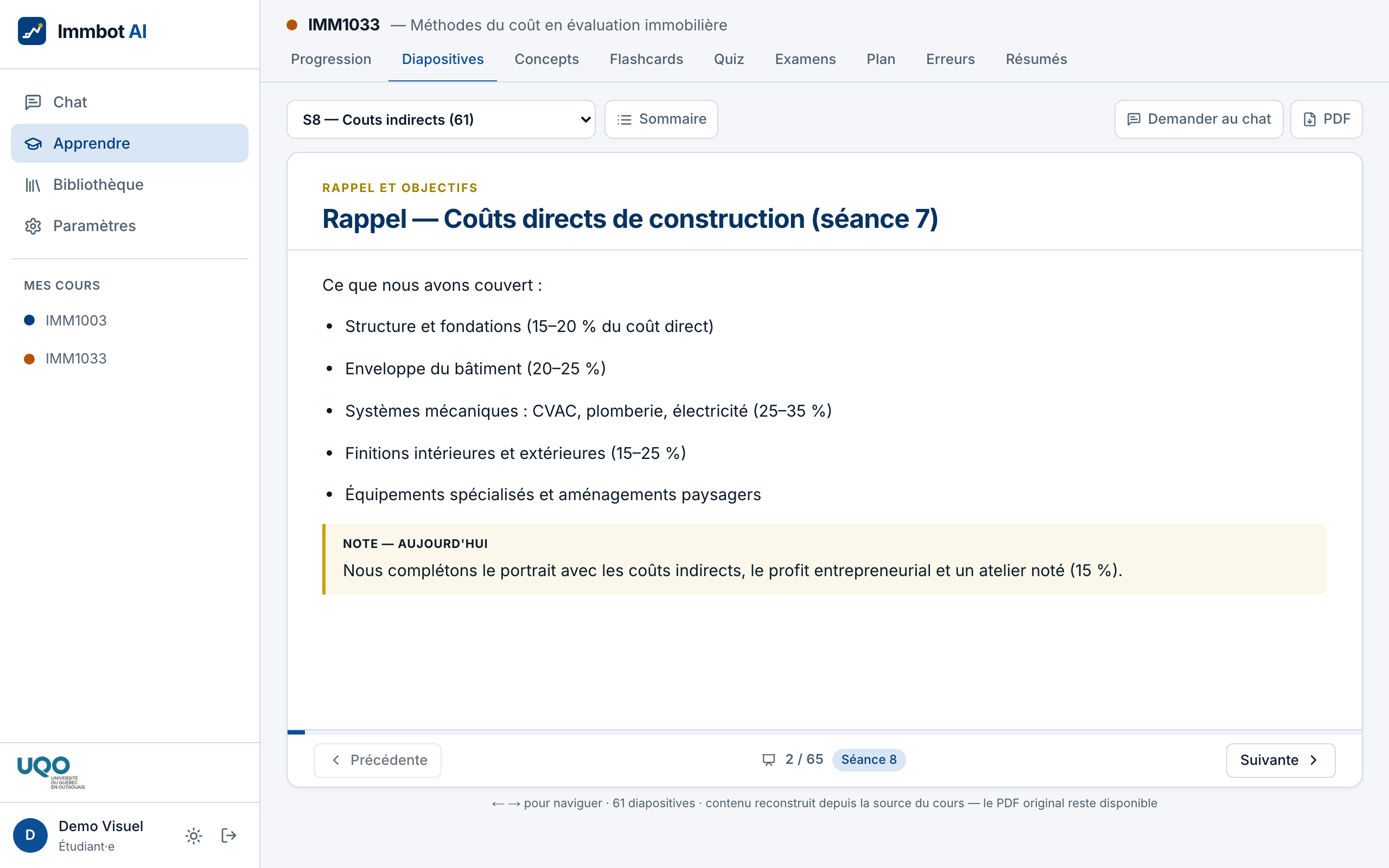The width and height of the screenshot is (1389, 868).
Task: Click the slide progress bar
Action: (x=824, y=732)
